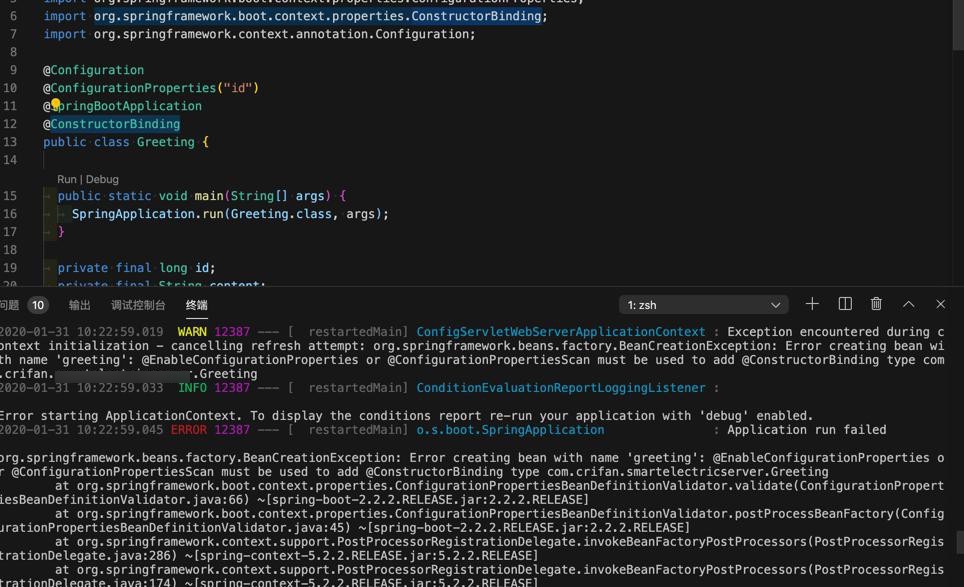Viewport: 964px width, 587px height.
Task: Split the terminal panel
Action: [x=845, y=304]
